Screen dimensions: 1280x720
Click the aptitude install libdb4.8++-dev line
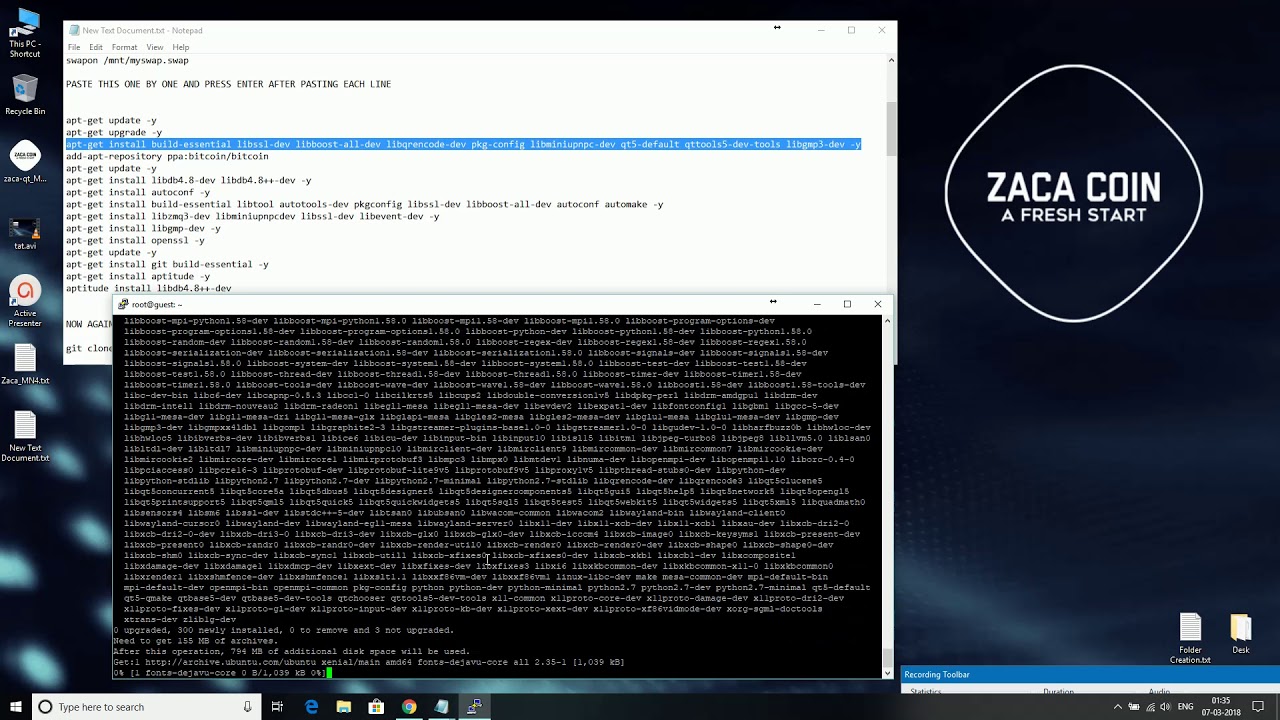148,288
